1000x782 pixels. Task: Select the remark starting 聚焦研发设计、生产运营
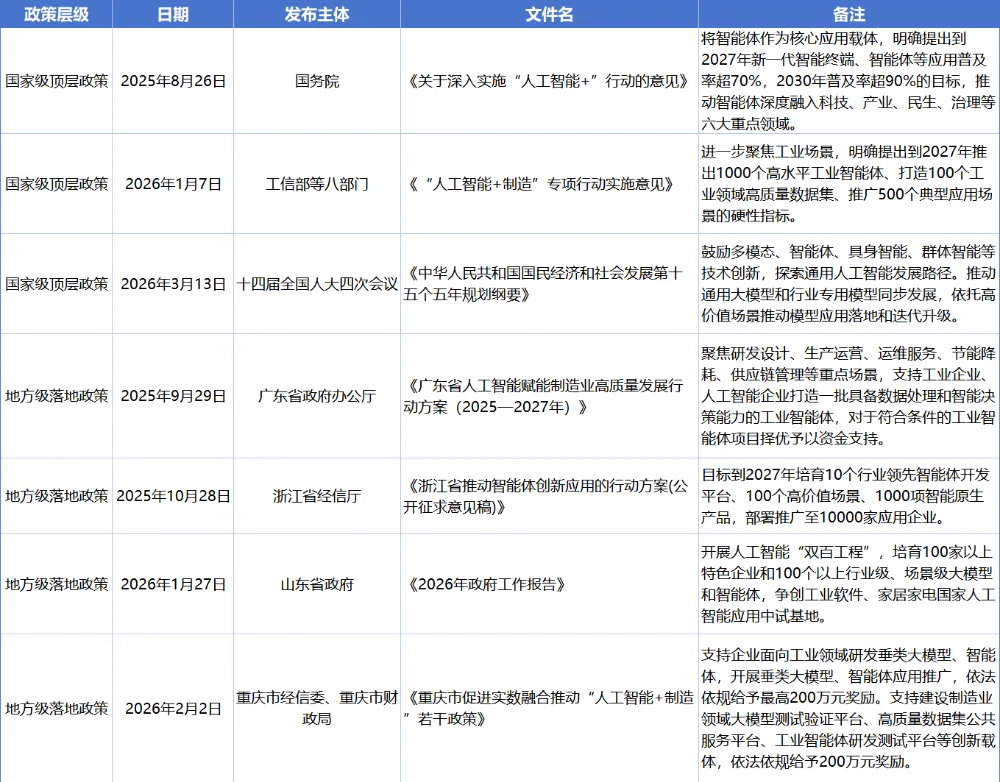click(x=849, y=396)
